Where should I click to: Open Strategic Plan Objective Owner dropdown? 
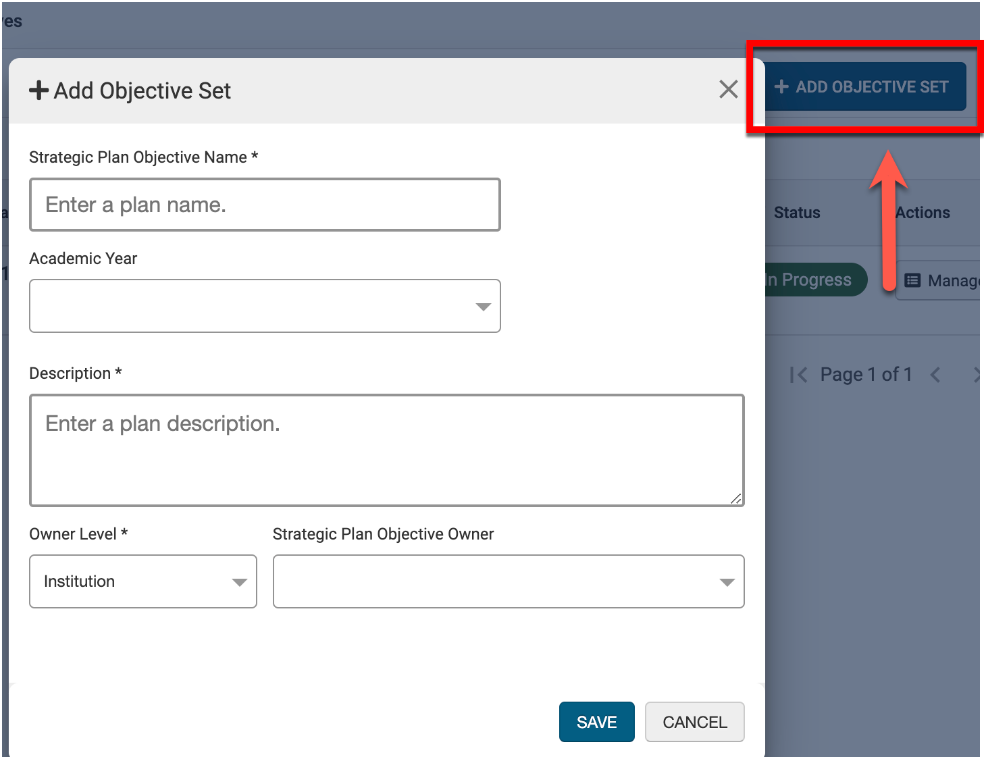tap(508, 582)
